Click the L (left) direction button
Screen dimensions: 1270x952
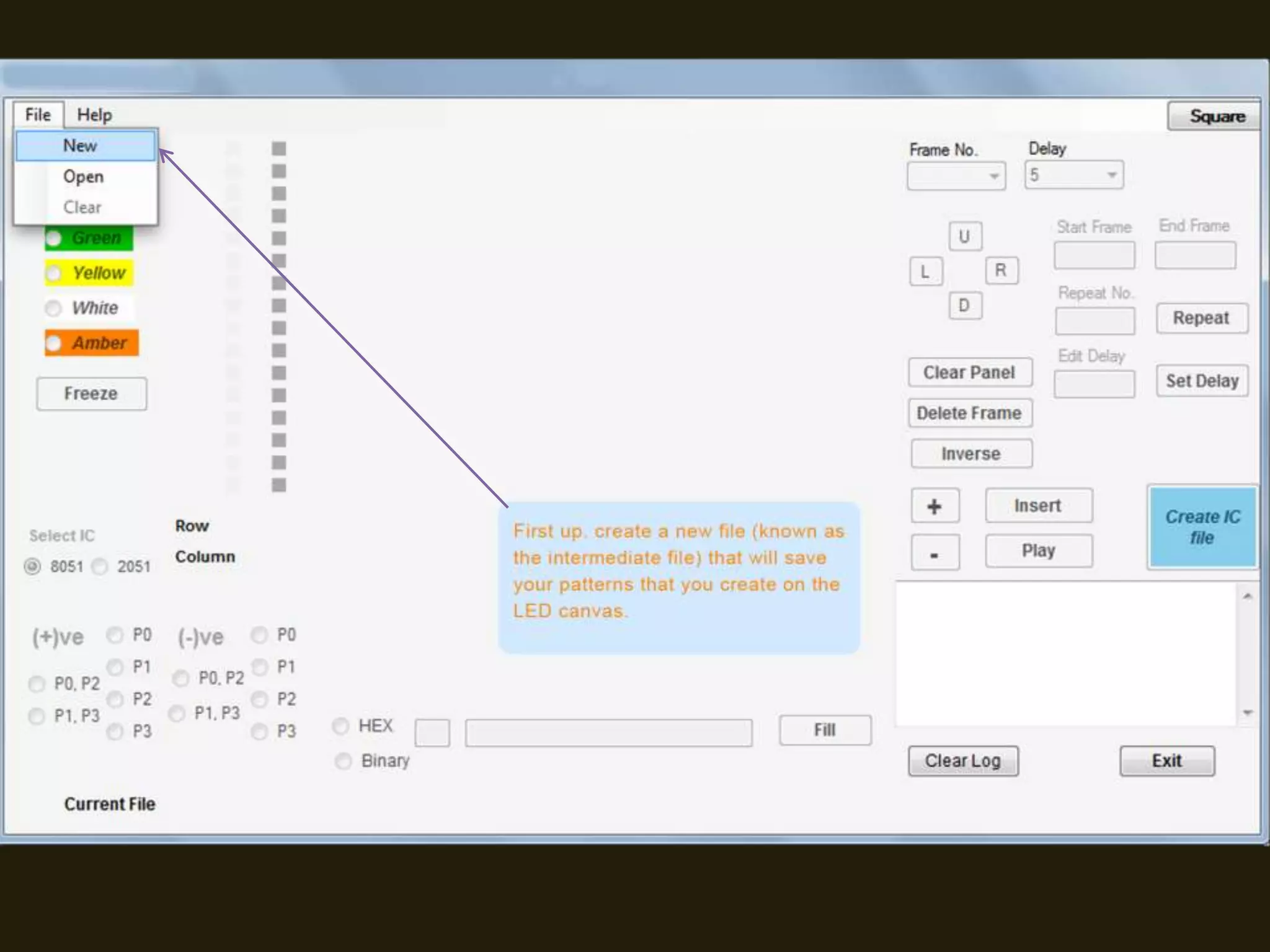(926, 271)
